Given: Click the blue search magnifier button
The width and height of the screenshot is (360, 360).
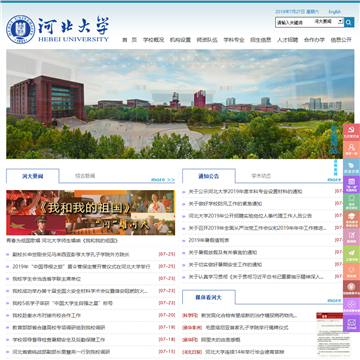Looking at the screenshot, I should (x=349, y=22).
